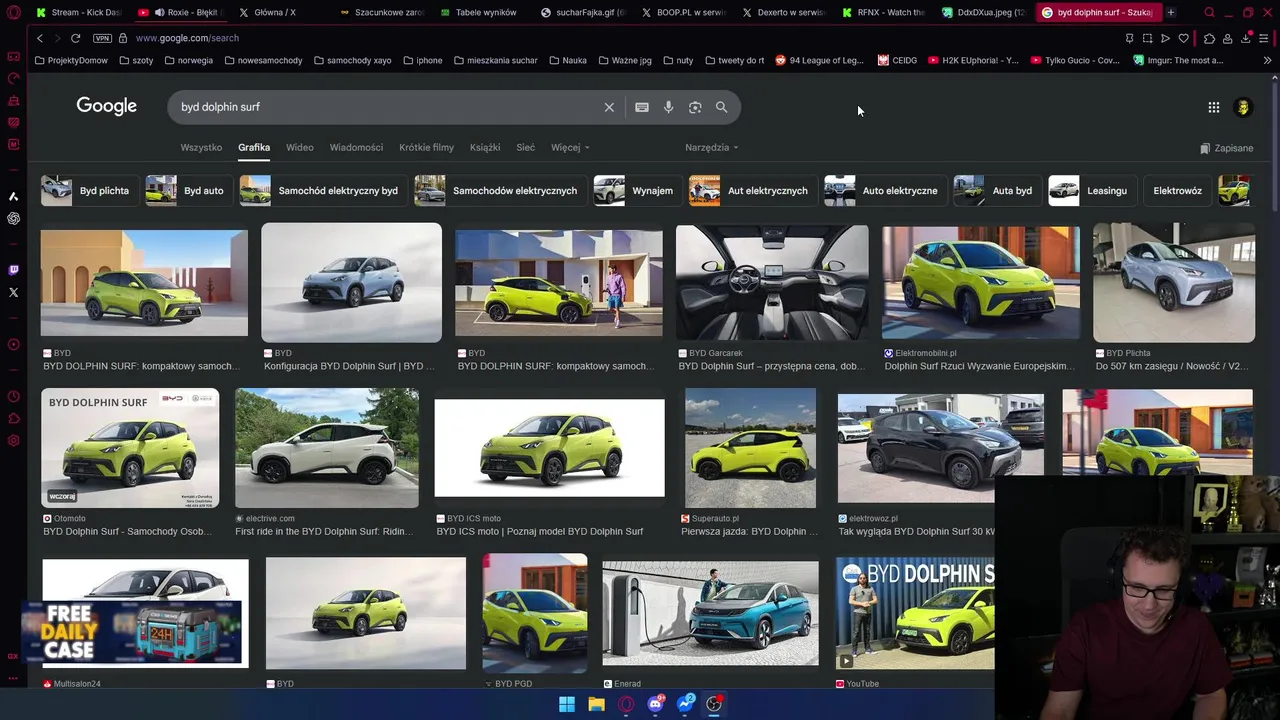The image size is (1280, 720).
Task: Open tab search magnifier in title bar
Action: point(1209,12)
